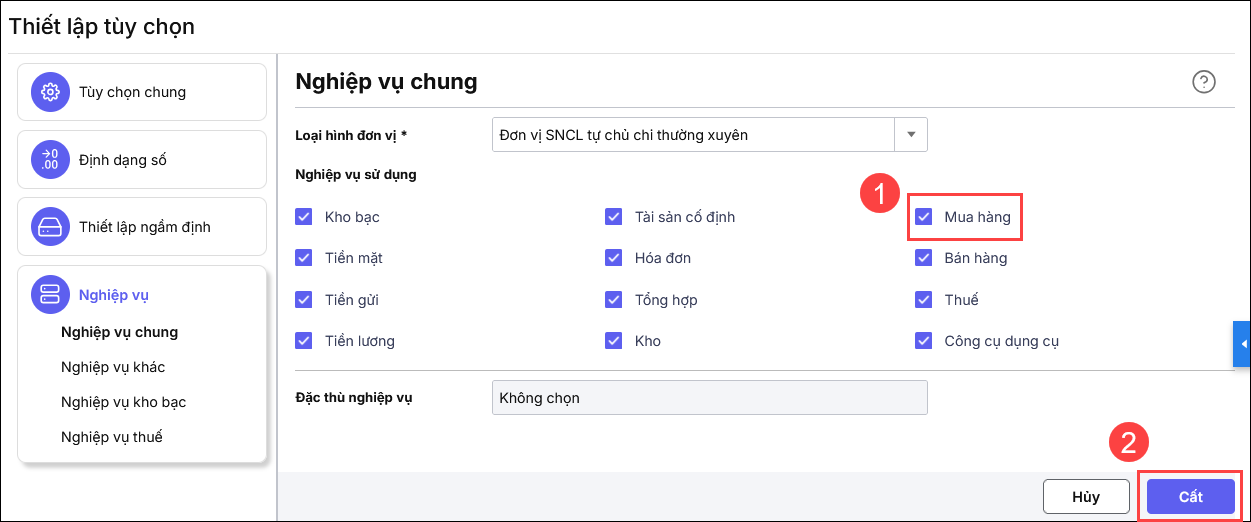Click the Nghiệp vụ server icon

point(49,294)
